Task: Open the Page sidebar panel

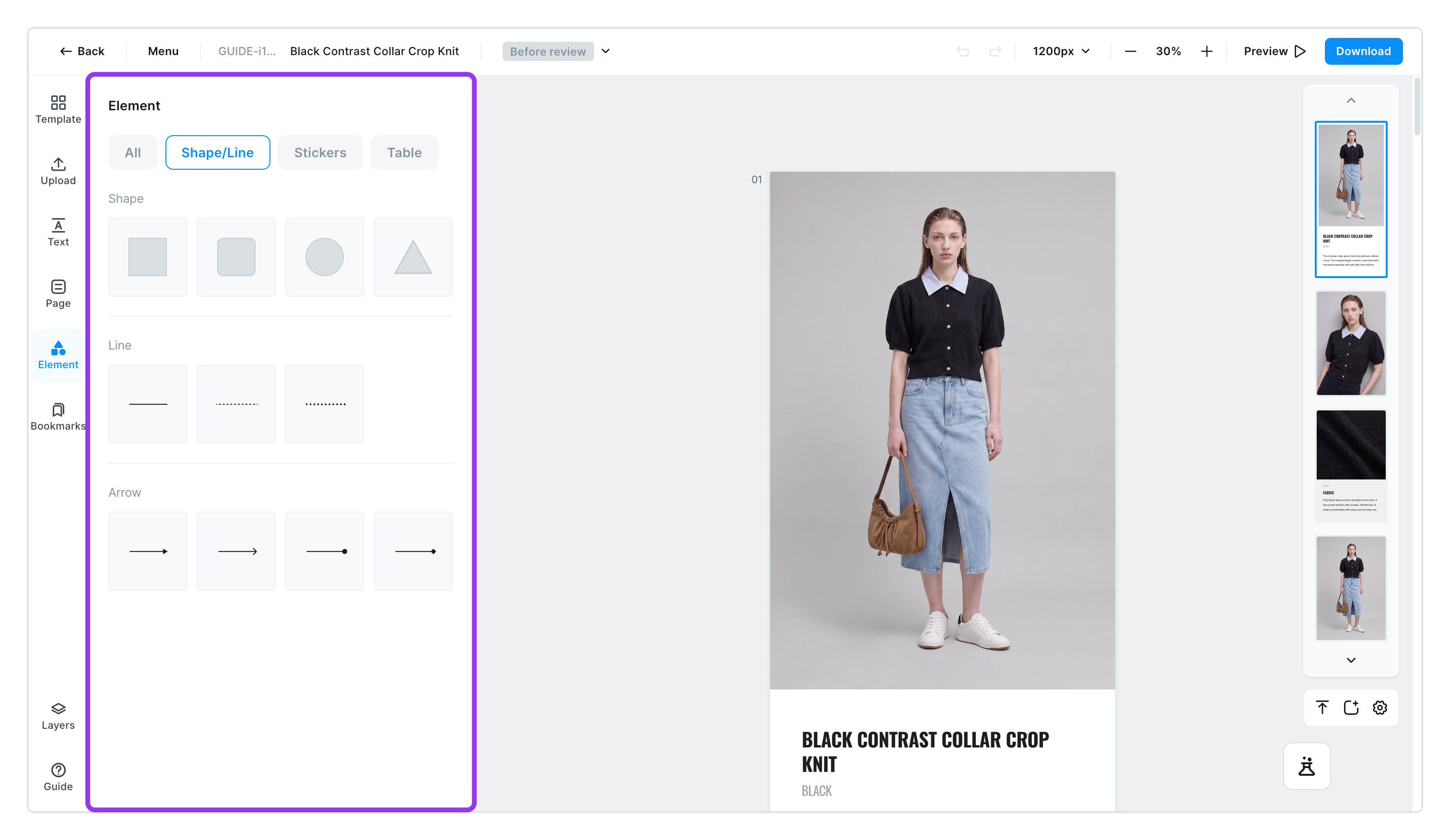Action: tap(58, 294)
